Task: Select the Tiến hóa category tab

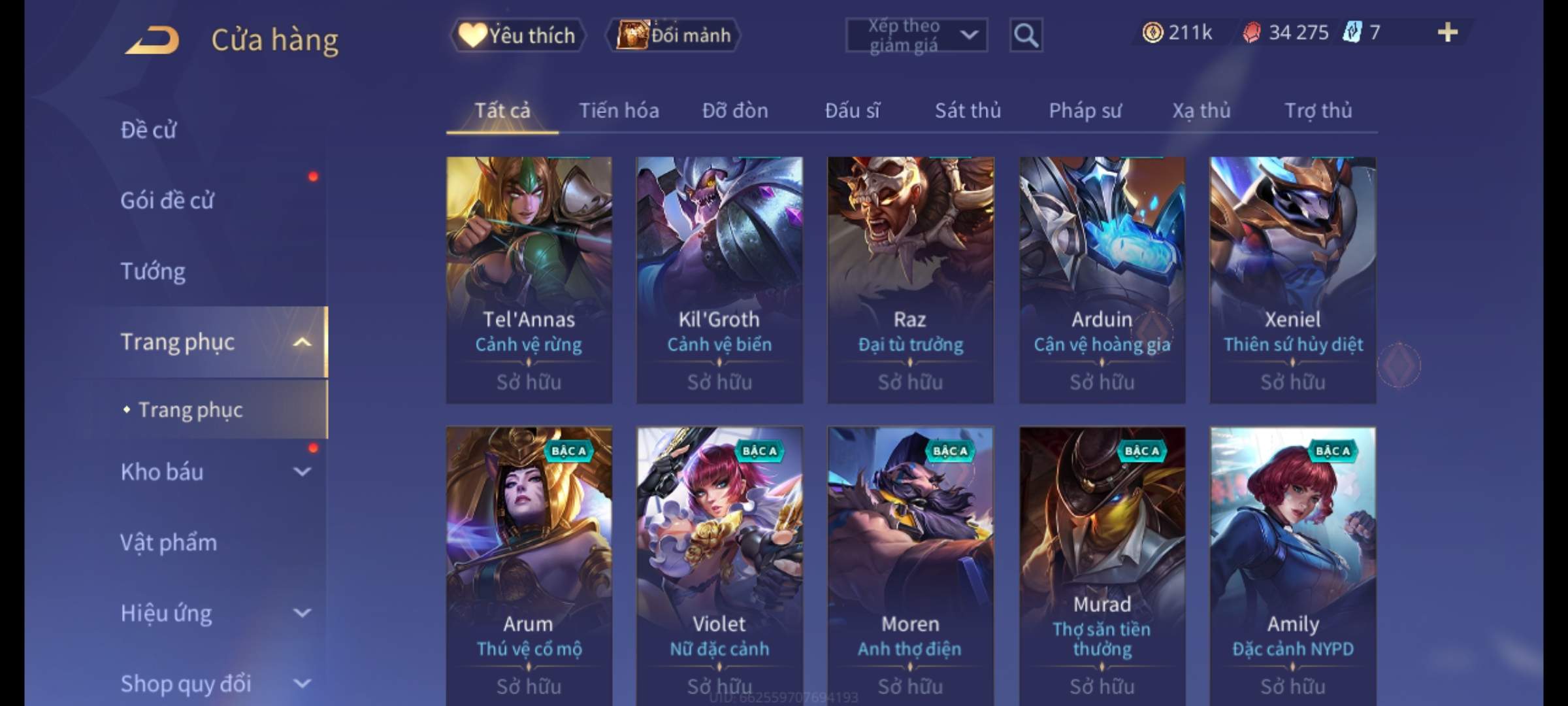Action: 619,110
